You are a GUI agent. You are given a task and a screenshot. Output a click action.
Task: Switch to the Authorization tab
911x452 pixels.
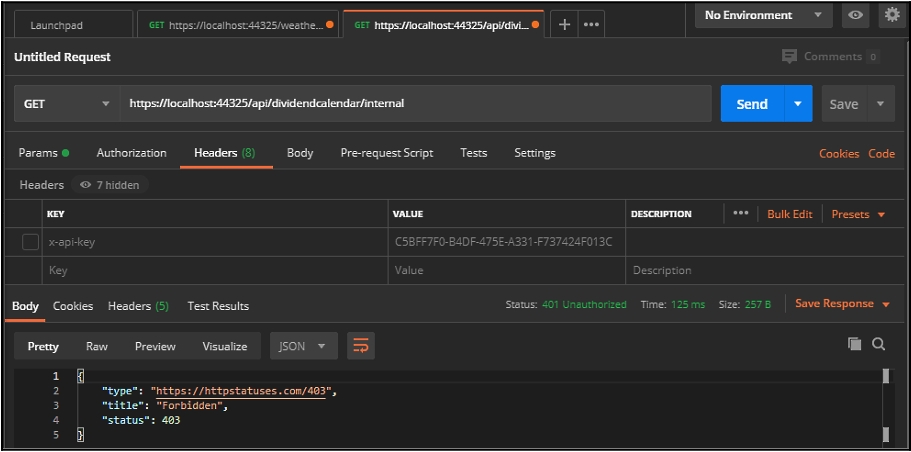131,153
